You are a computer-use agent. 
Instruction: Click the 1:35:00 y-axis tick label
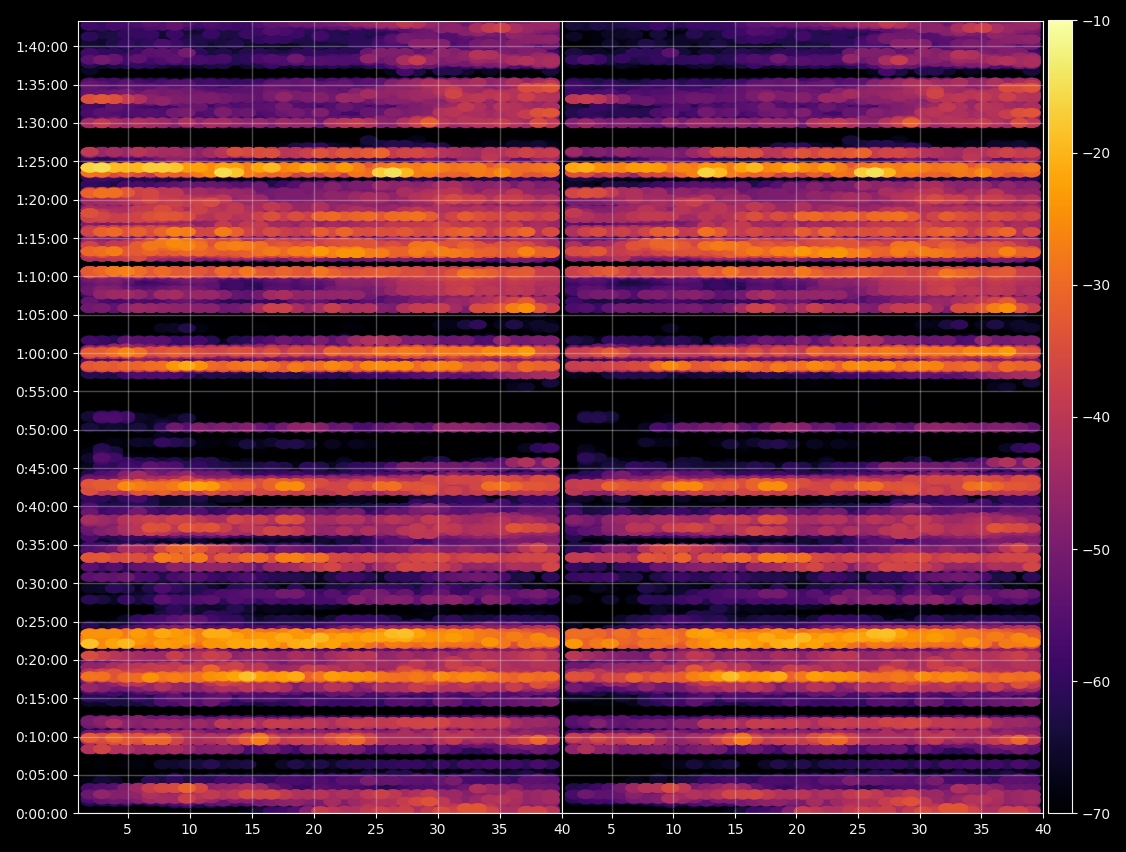tap(42, 85)
